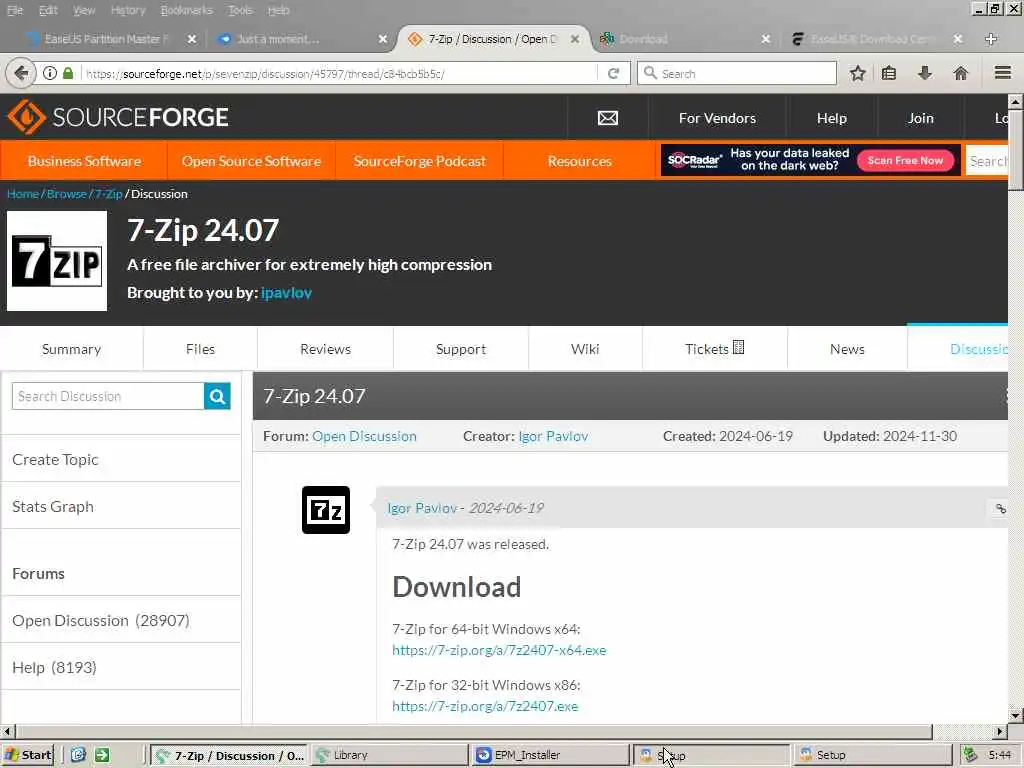Open Windows Start button

tap(28, 755)
